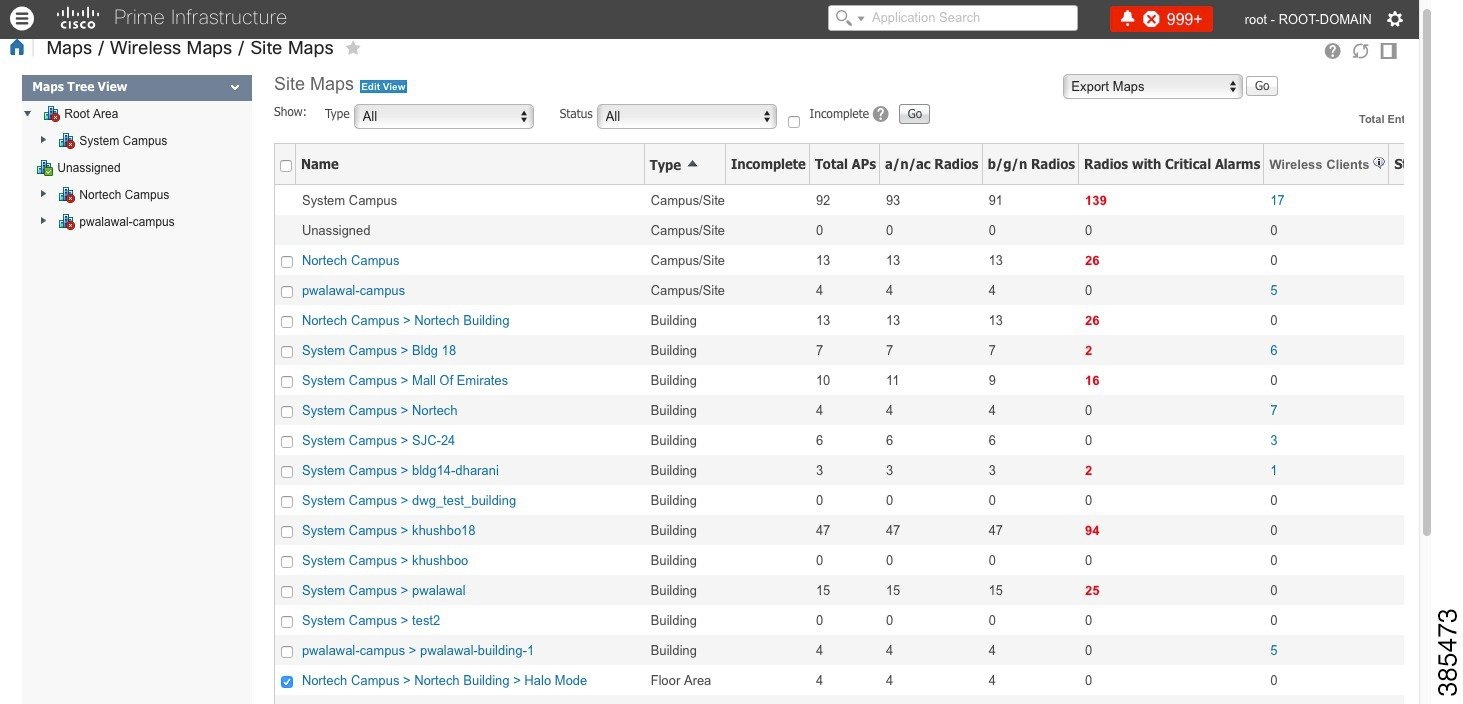Click the Go button beside Export Maps
The height and width of the screenshot is (704, 1463).
point(1260,86)
